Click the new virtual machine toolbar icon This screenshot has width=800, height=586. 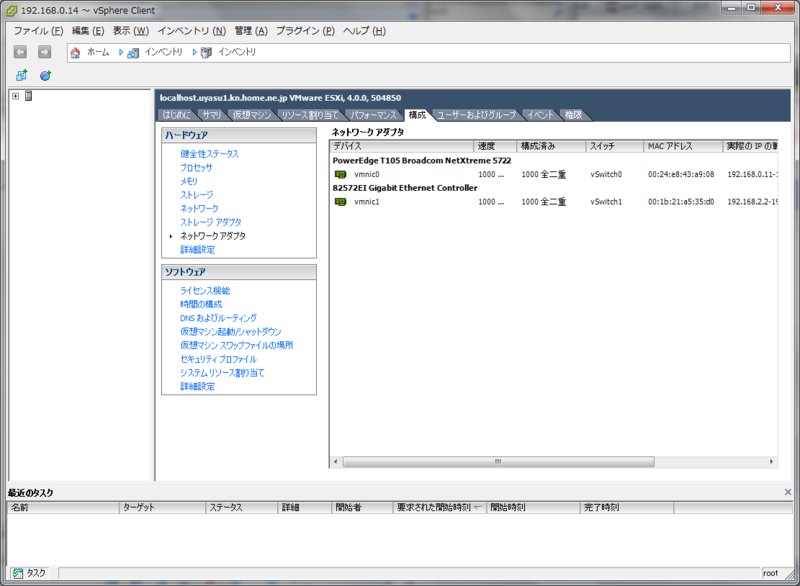click(x=21, y=75)
